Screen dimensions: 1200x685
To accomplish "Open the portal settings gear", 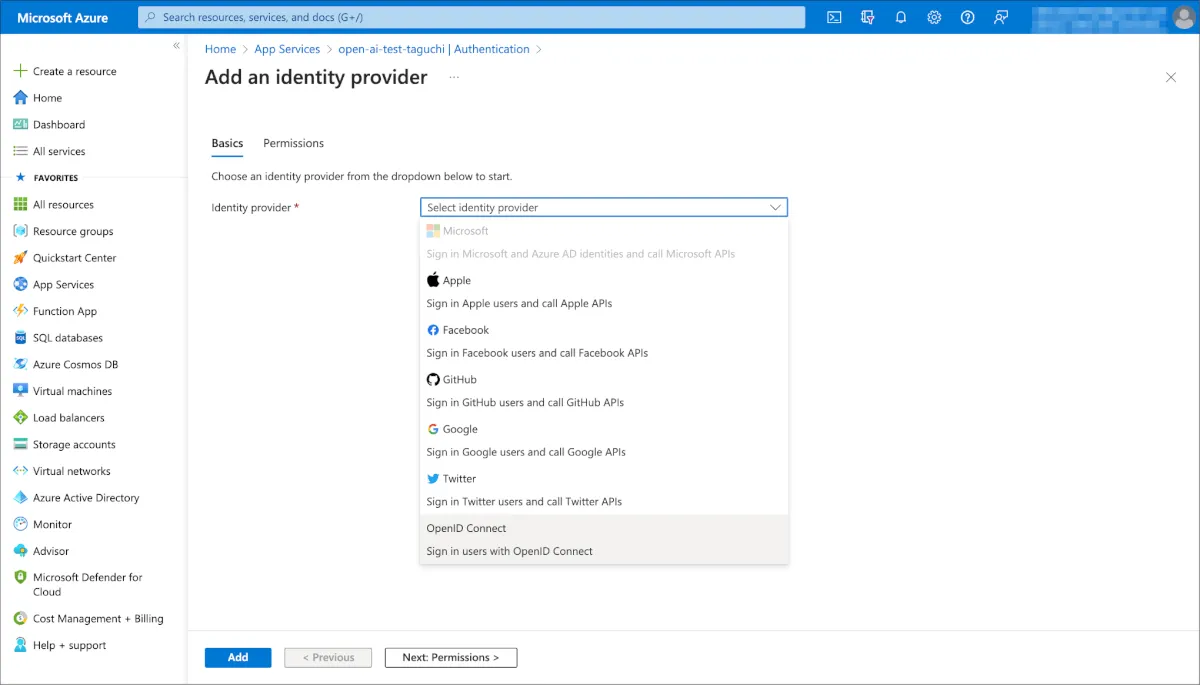I will (934, 17).
